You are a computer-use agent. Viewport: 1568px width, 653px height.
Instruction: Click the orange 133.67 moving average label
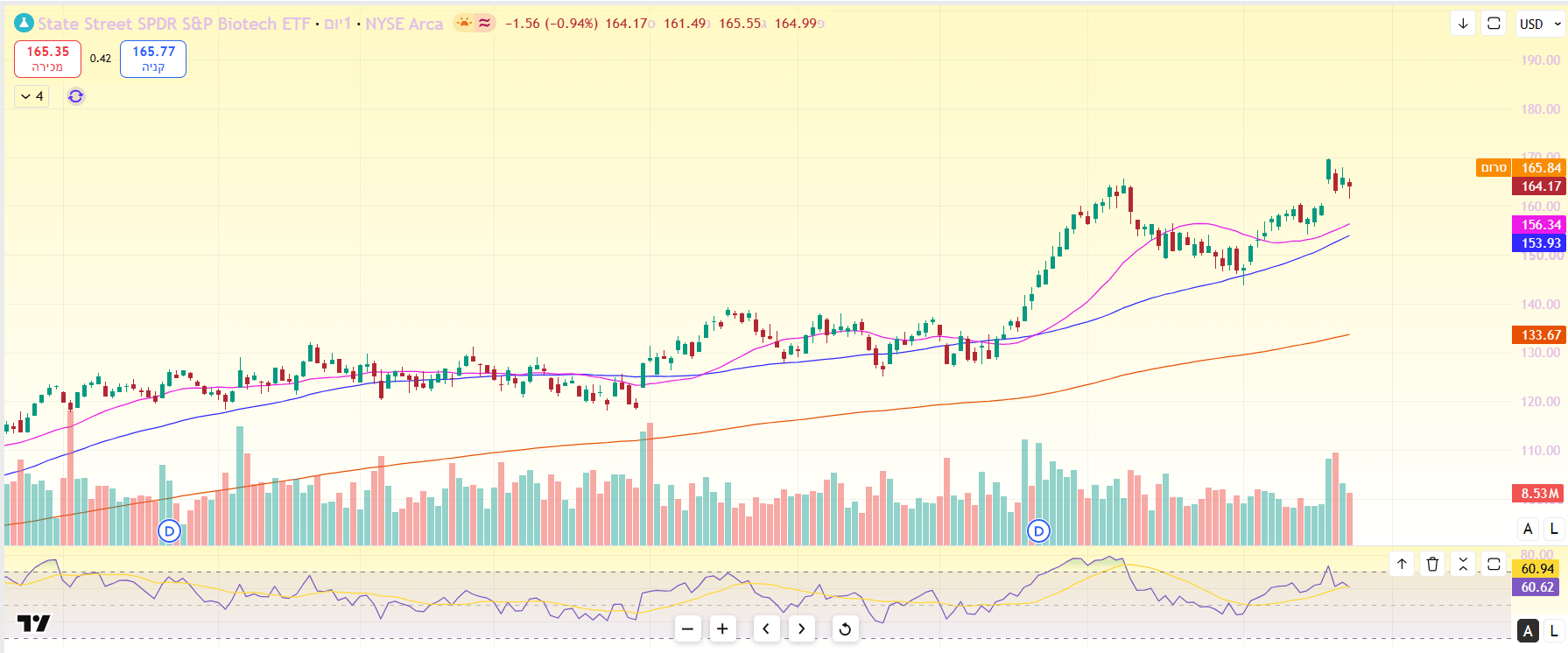coord(1540,335)
